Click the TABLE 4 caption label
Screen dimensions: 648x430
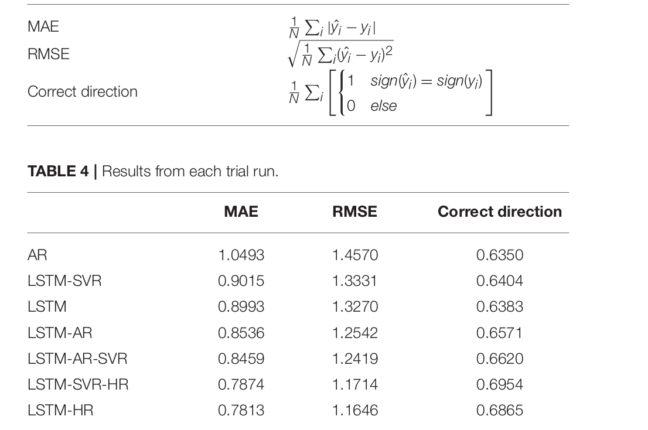tap(62, 171)
